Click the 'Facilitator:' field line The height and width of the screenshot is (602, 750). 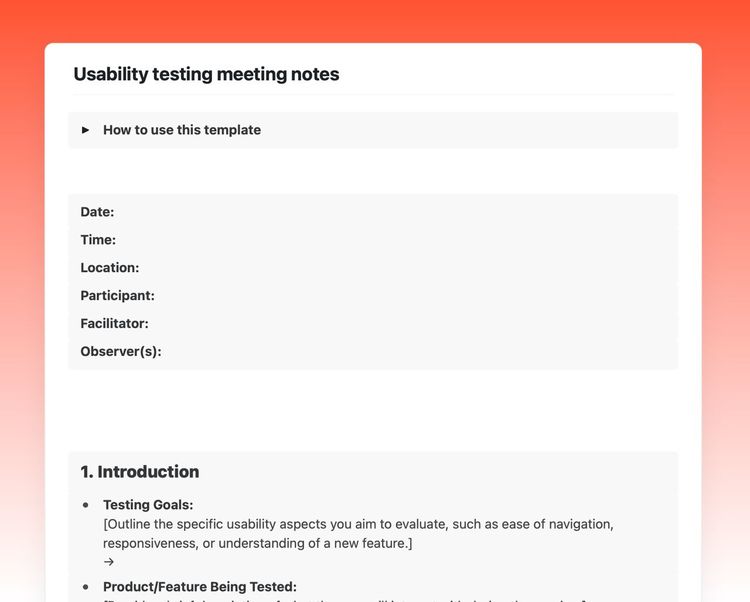pos(114,324)
